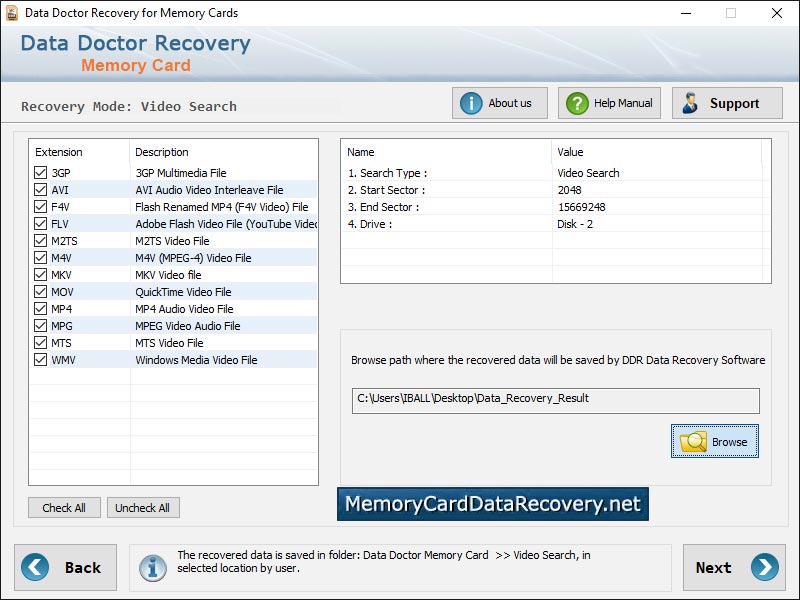Toggle the MOV extension checkbox
This screenshot has height=600, width=800.
coord(40,291)
